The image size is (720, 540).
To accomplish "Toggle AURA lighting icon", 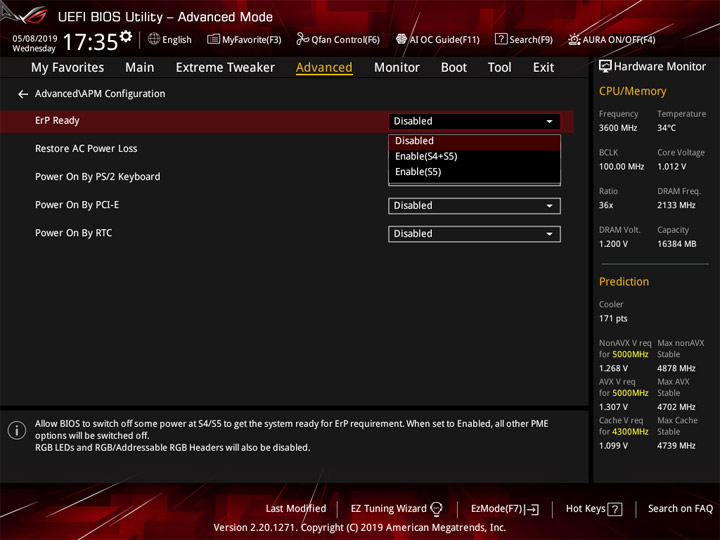I will [x=574, y=39].
